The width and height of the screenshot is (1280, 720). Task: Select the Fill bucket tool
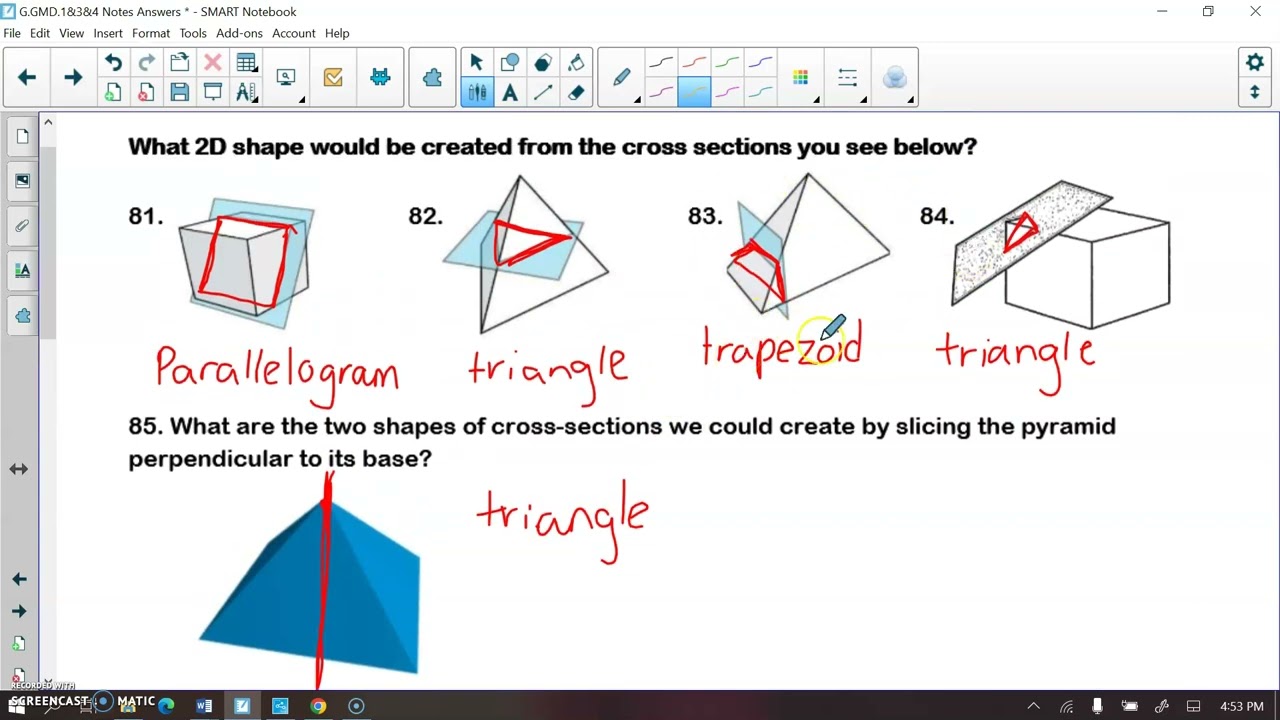576,63
